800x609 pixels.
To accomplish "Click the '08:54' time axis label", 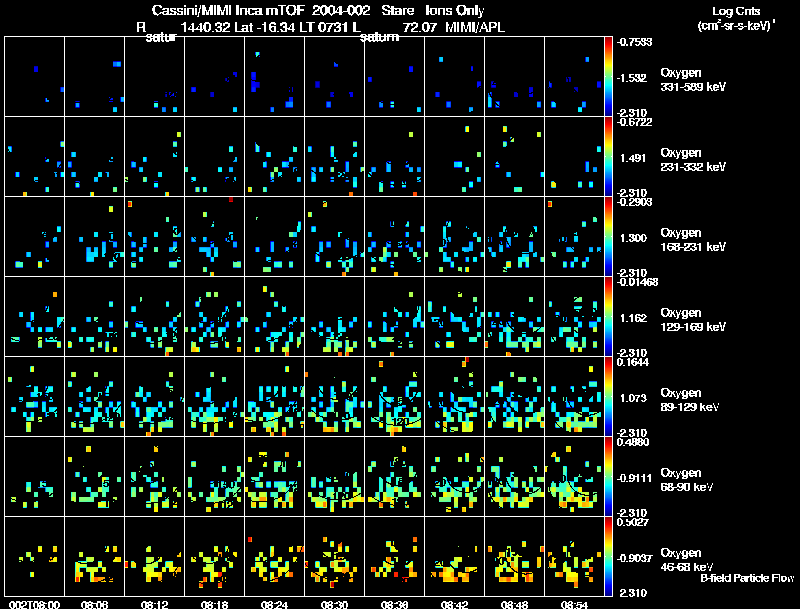I will [x=574, y=604].
